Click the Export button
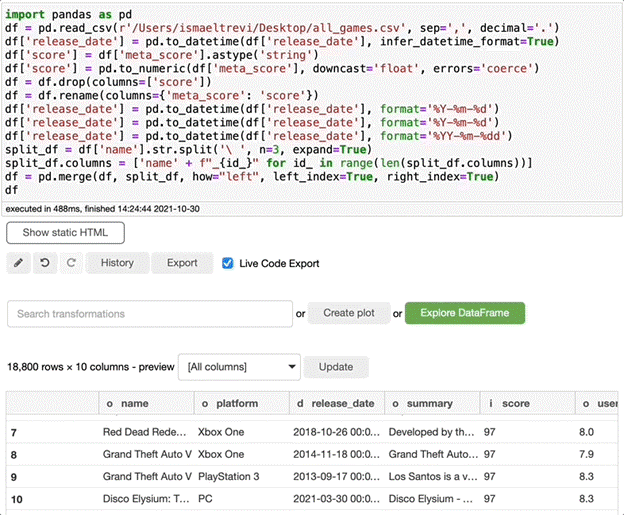The height and width of the screenshot is (515, 624). tap(182, 263)
